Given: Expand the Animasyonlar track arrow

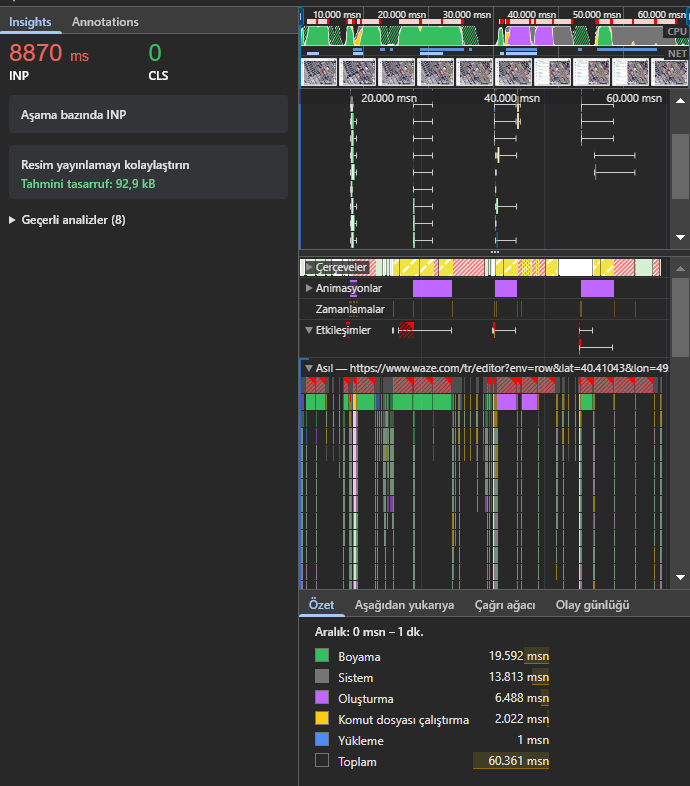Looking at the screenshot, I should 309,288.
